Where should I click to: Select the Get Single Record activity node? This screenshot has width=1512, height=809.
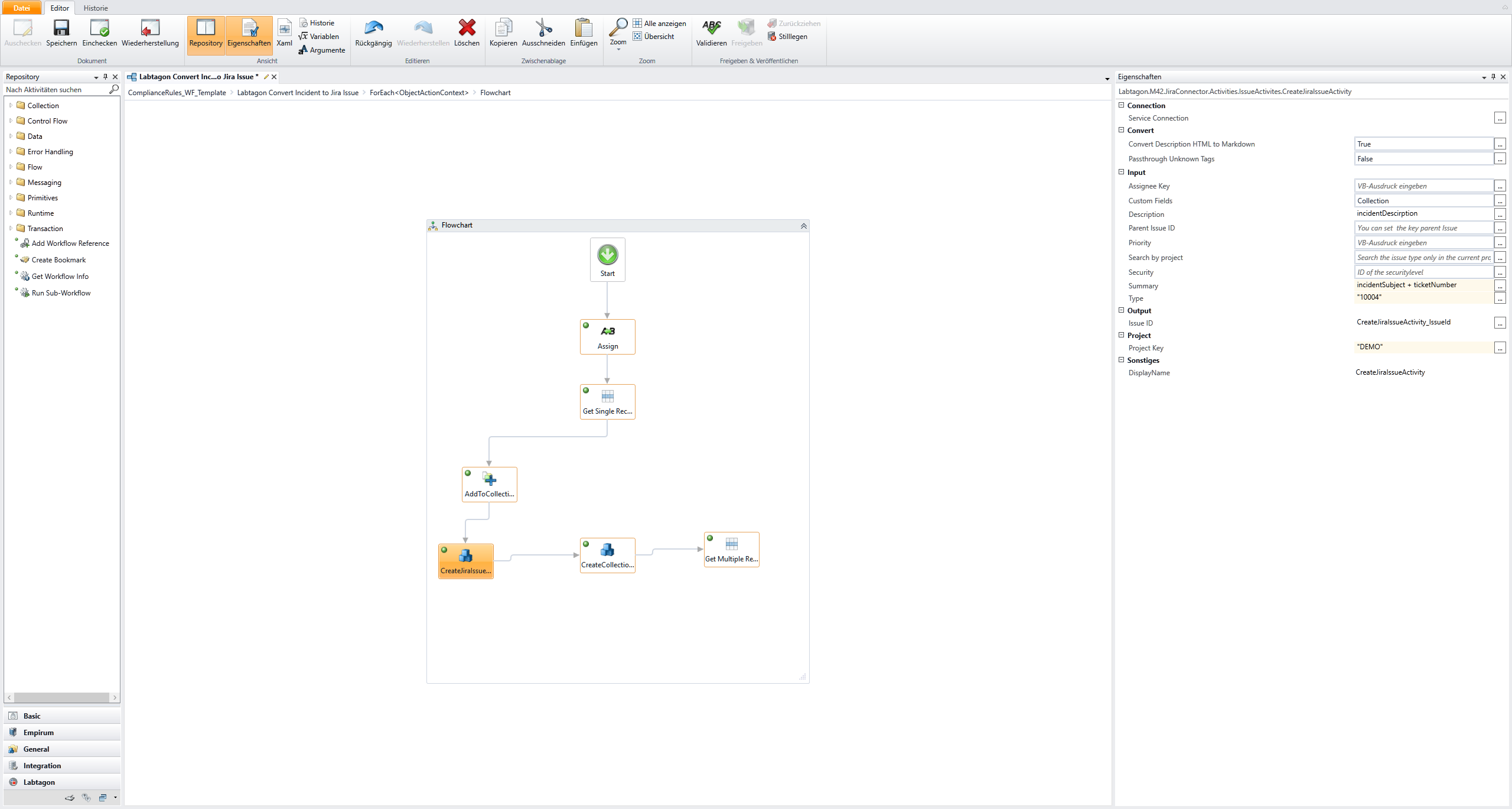[x=607, y=401]
